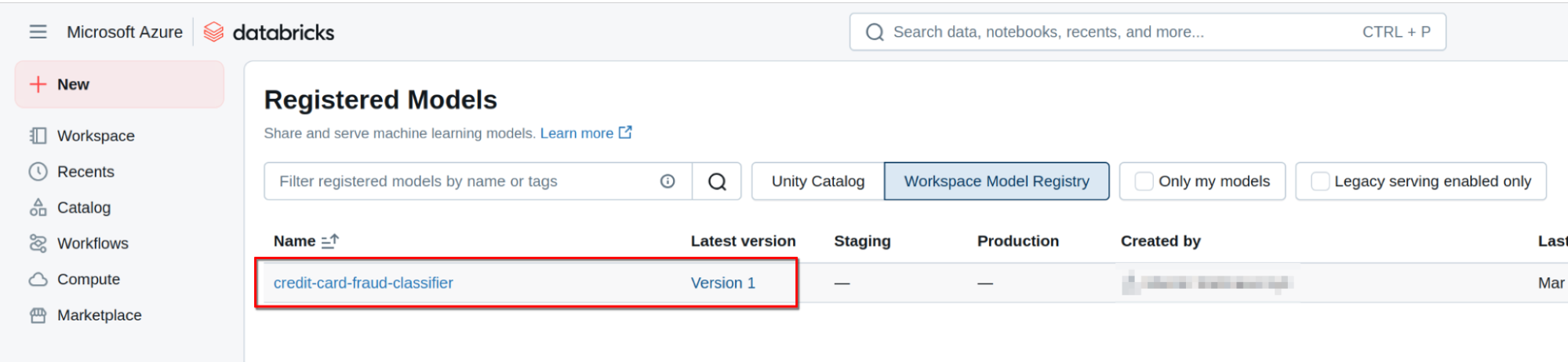Select the Workspace sidebar icon
Screen dimensions: 1568x362
click(x=38, y=136)
